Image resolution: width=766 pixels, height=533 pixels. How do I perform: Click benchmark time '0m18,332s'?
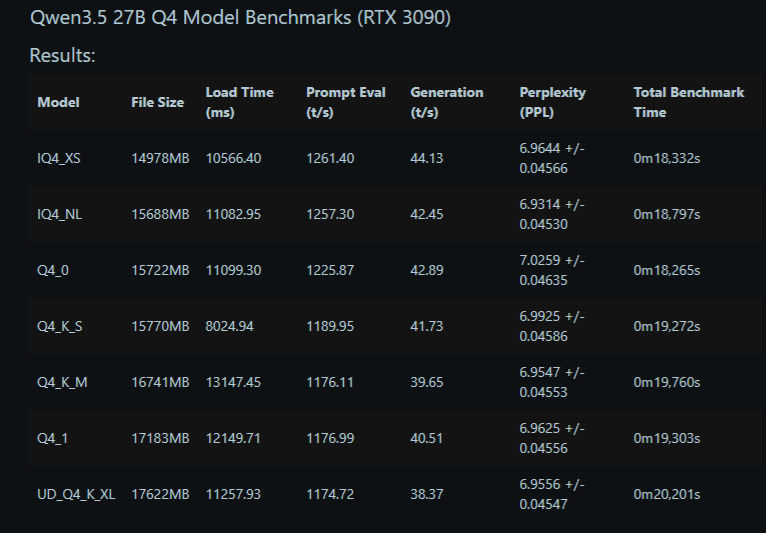[666, 158]
